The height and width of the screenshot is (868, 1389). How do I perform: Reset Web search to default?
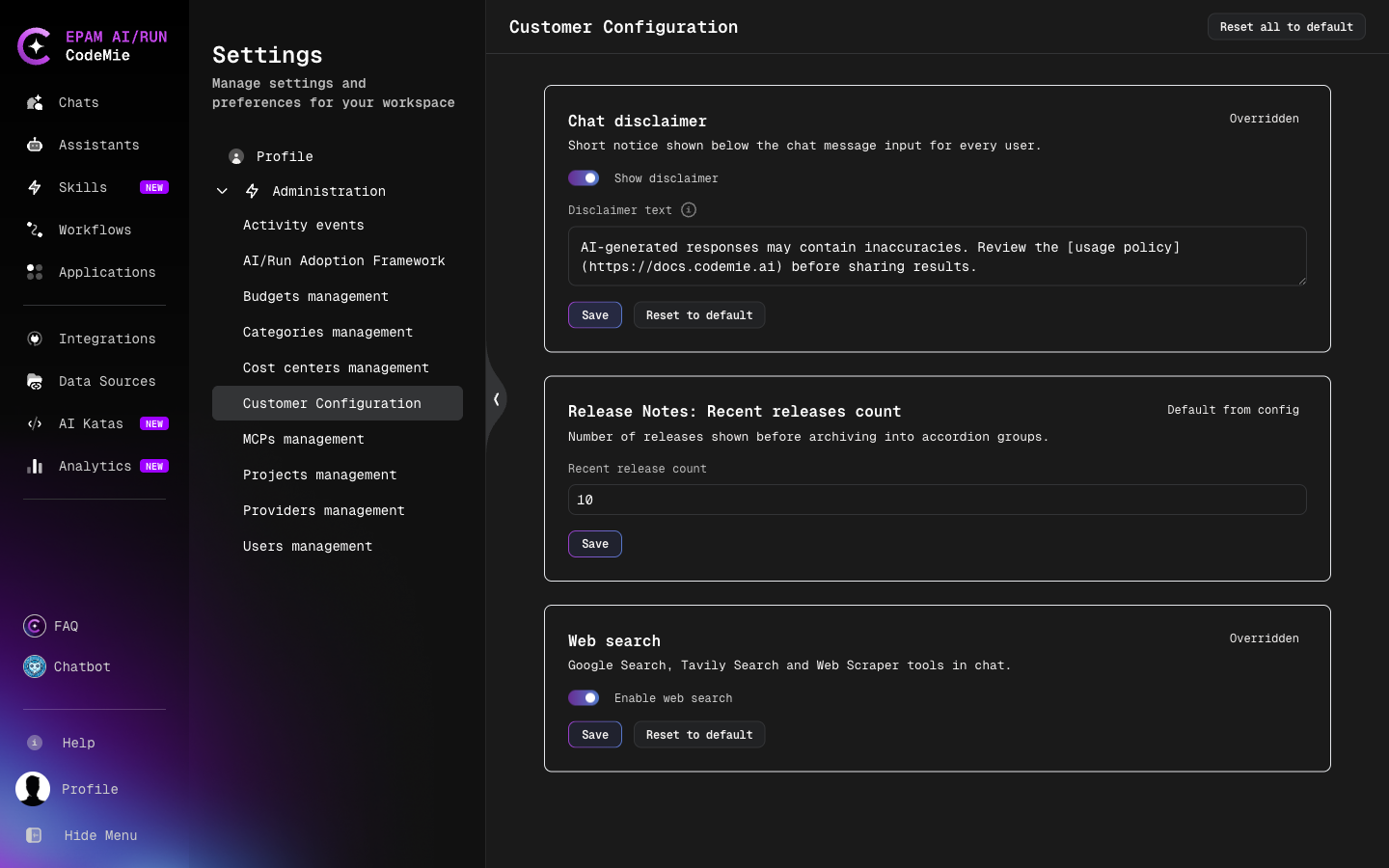click(x=699, y=735)
